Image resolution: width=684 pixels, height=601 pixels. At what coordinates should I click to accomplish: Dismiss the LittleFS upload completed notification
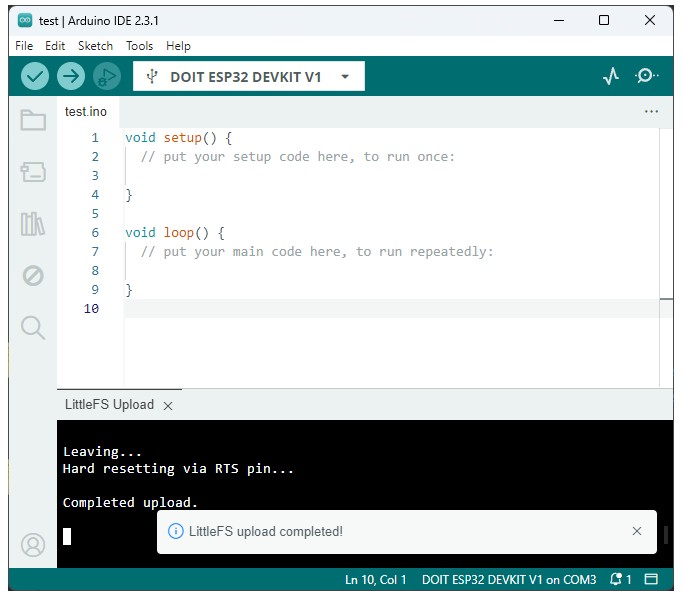click(x=637, y=531)
